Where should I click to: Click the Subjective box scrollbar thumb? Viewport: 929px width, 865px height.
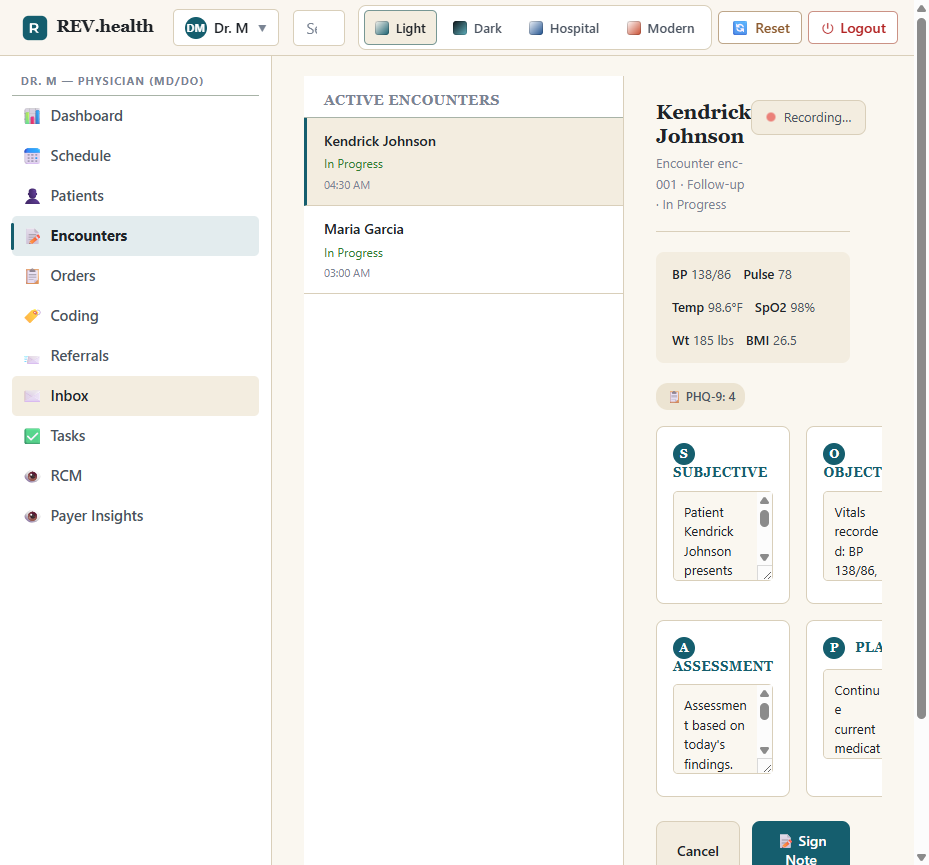pyautogui.click(x=764, y=518)
